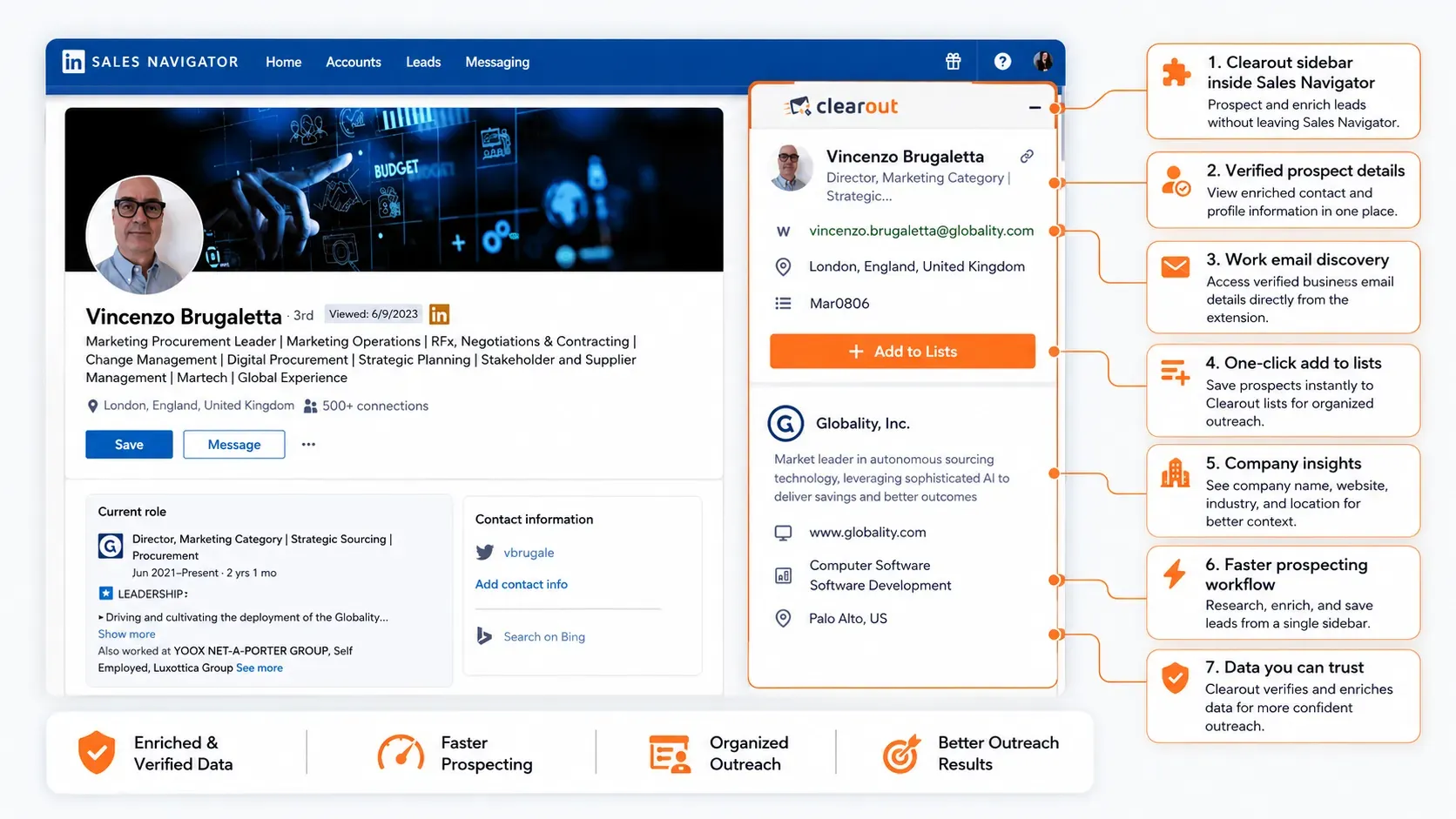Save the lead with Save button
1456x819 pixels.
[129, 445]
